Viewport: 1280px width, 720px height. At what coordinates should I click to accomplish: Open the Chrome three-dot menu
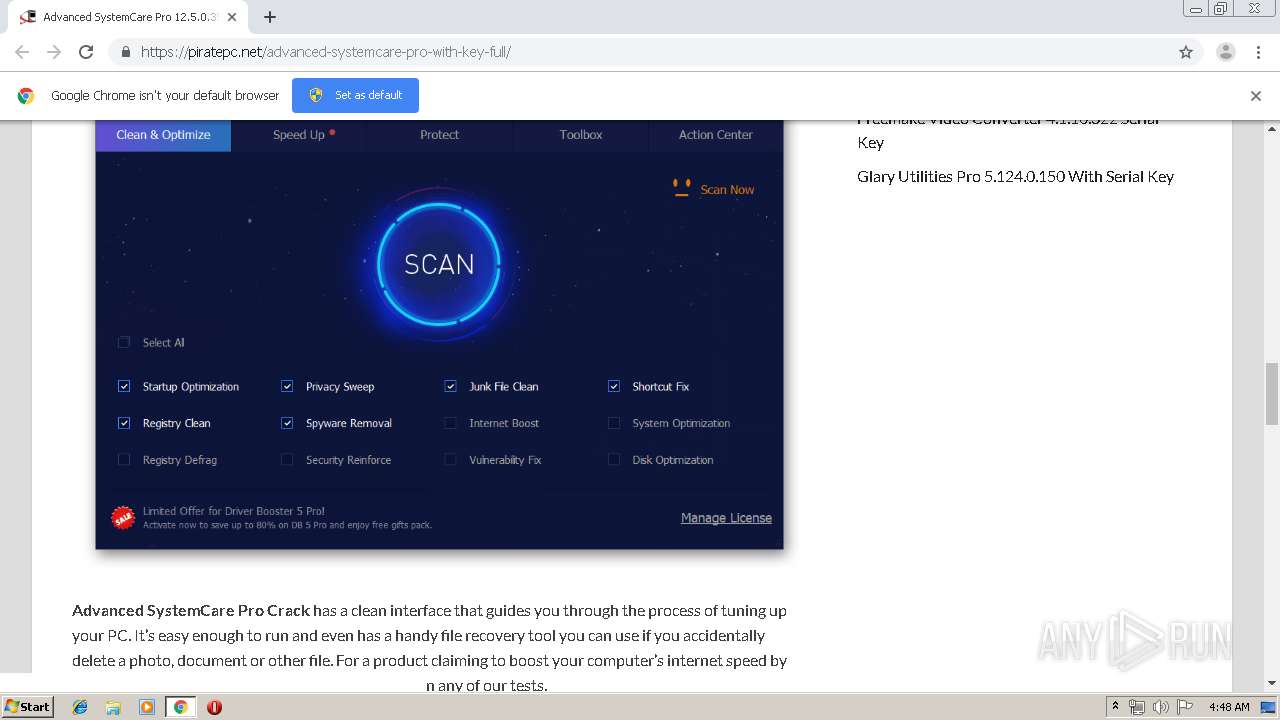[x=1258, y=52]
